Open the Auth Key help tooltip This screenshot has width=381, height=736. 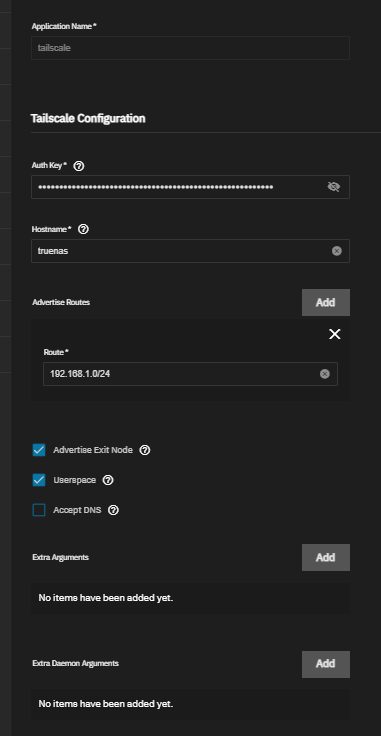[79, 166]
